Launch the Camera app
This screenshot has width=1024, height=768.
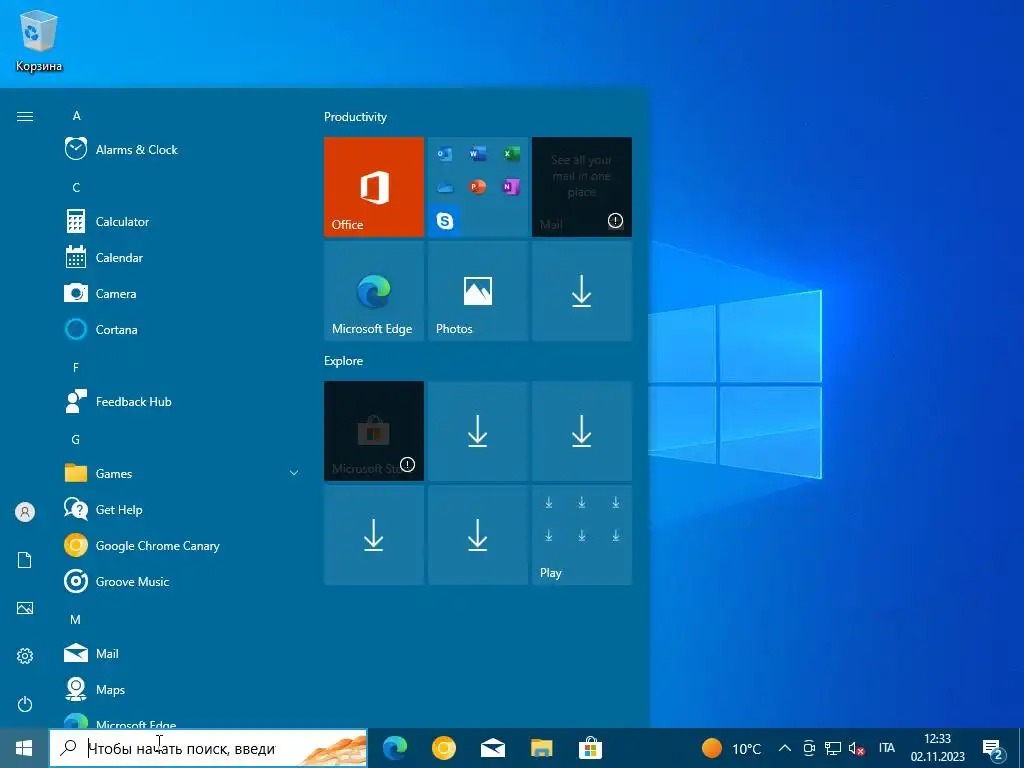[182, 293]
